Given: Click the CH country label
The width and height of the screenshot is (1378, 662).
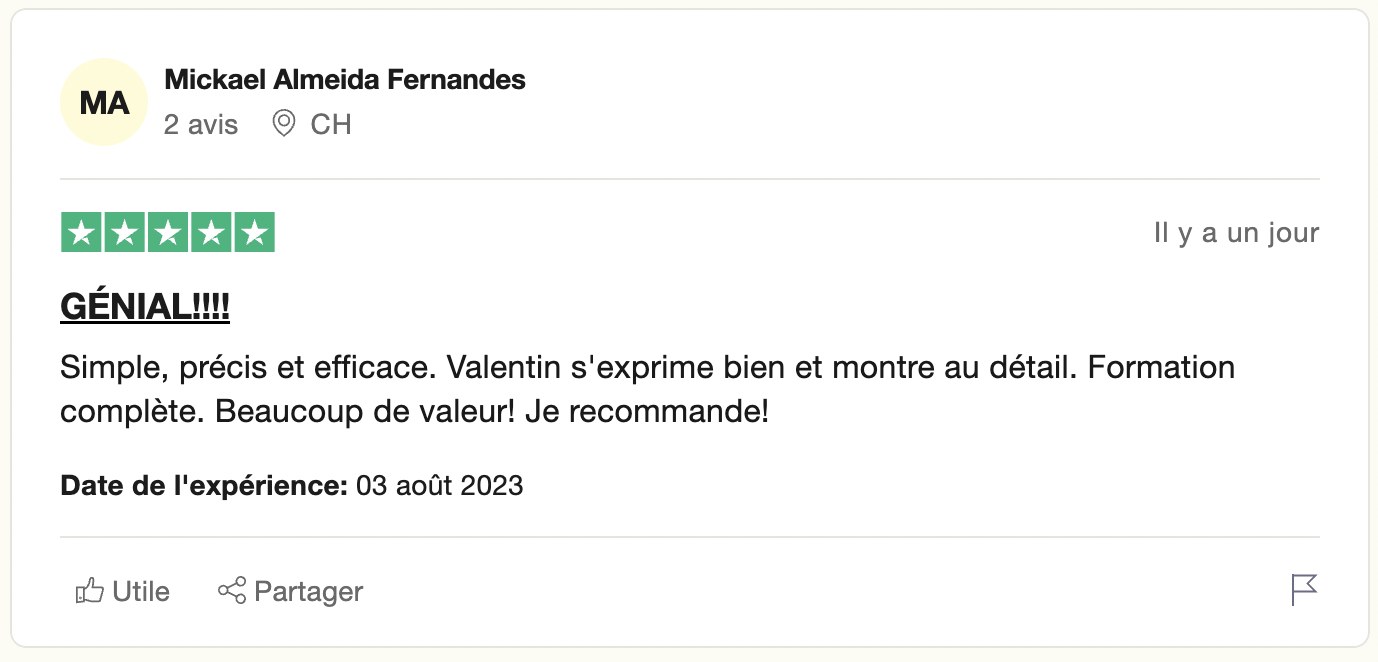Looking at the screenshot, I should (x=331, y=125).
